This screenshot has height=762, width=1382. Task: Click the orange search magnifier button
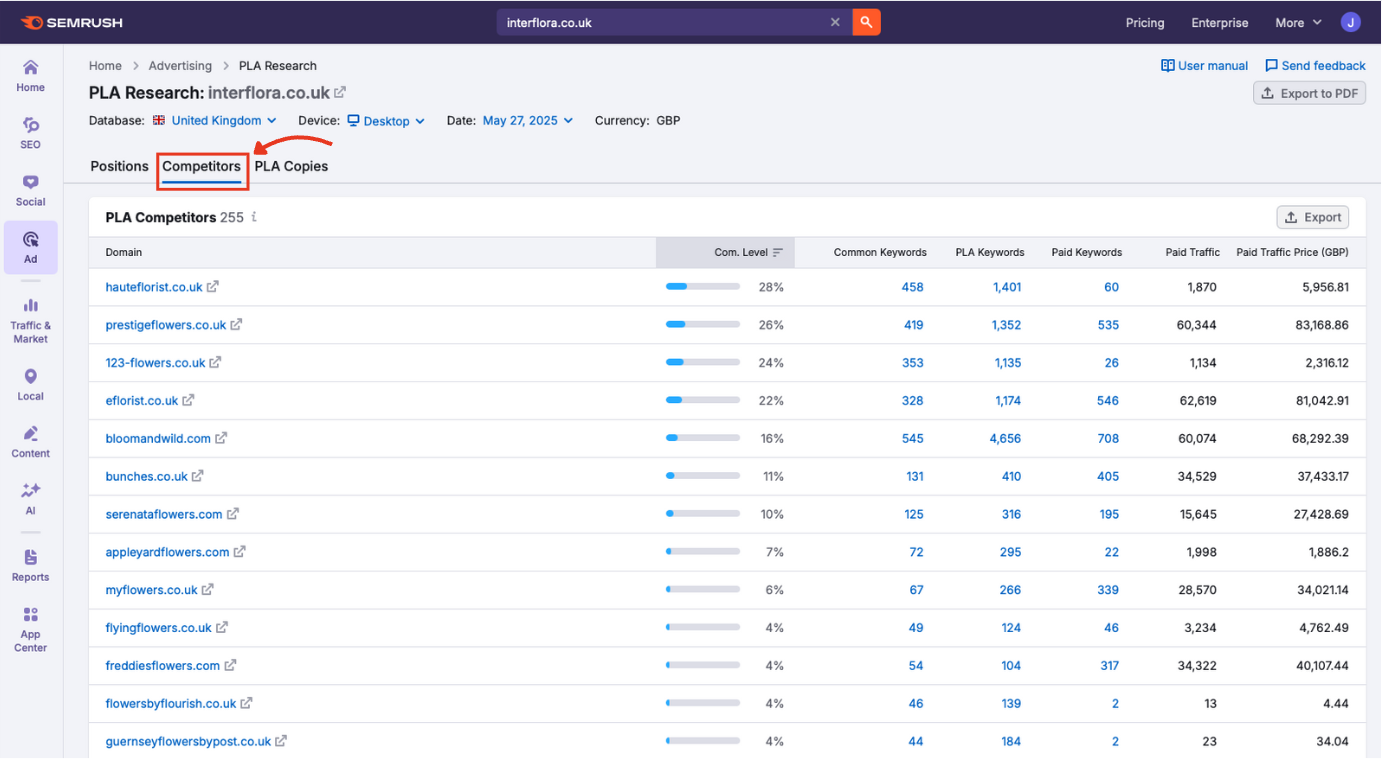click(866, 22)
